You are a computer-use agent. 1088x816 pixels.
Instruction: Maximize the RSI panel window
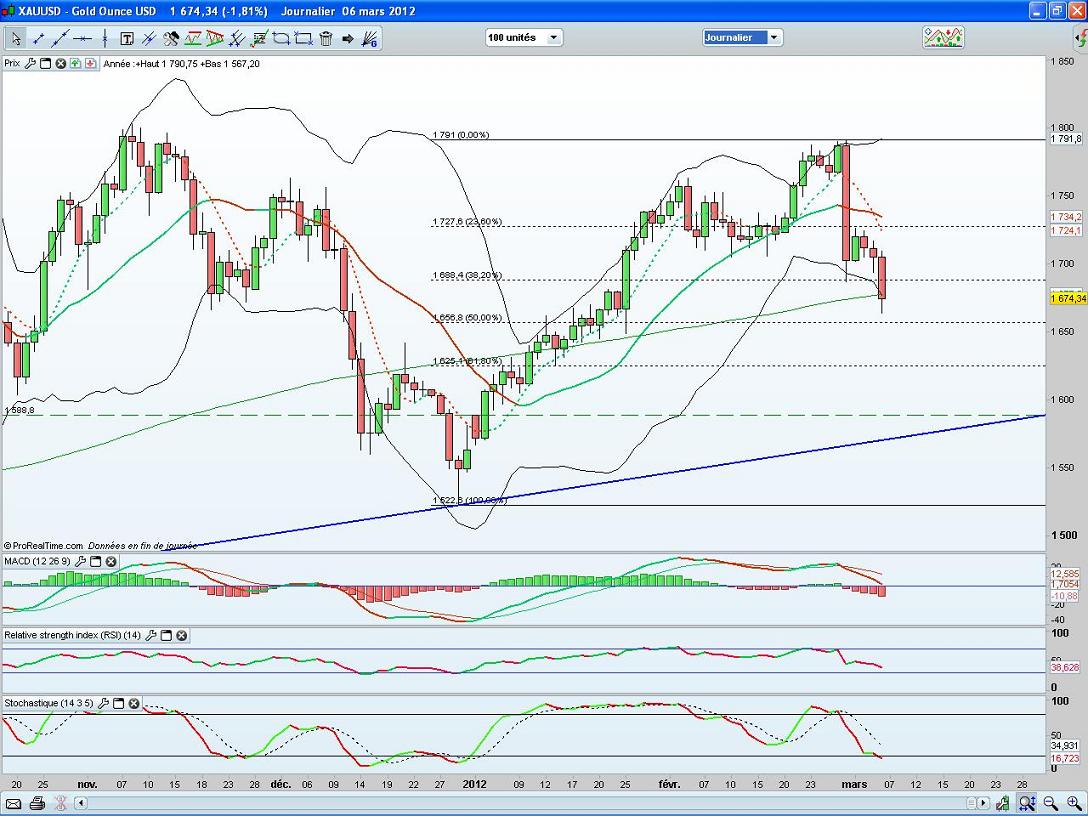(165, 635)
